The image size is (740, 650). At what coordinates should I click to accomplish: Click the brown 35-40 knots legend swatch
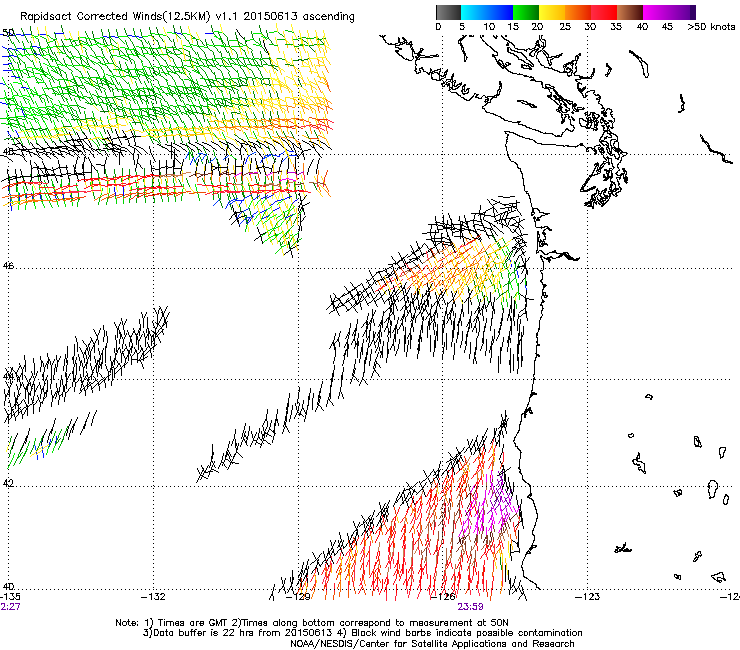coord(630,12)
